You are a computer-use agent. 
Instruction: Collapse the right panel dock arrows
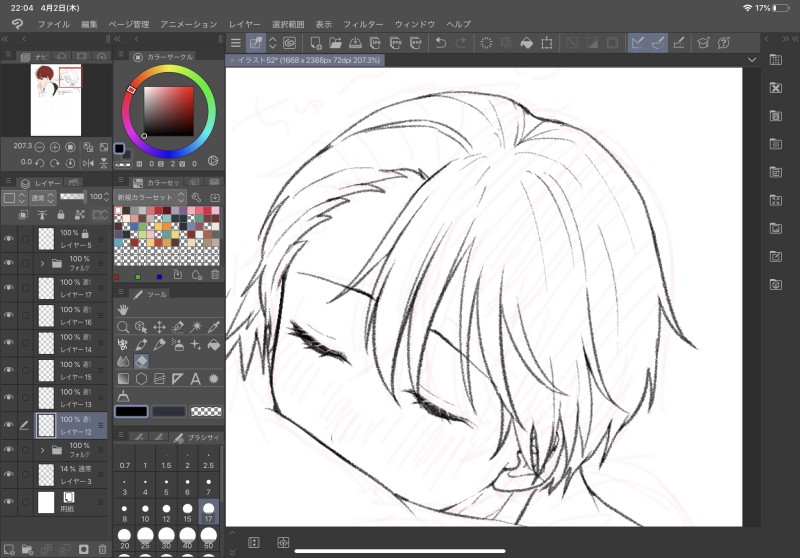(x=786, y=39)
